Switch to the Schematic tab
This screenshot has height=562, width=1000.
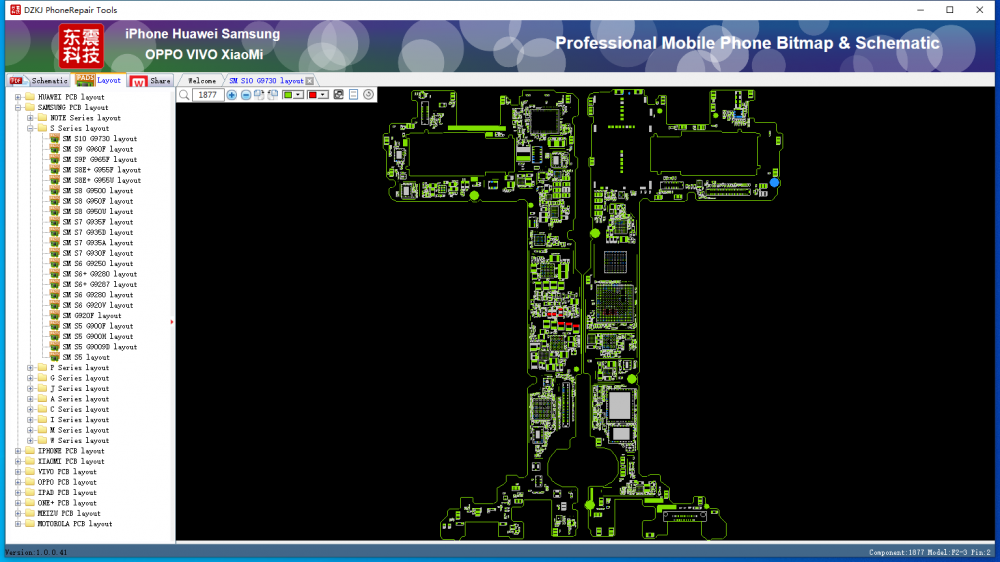pos(40,80)
